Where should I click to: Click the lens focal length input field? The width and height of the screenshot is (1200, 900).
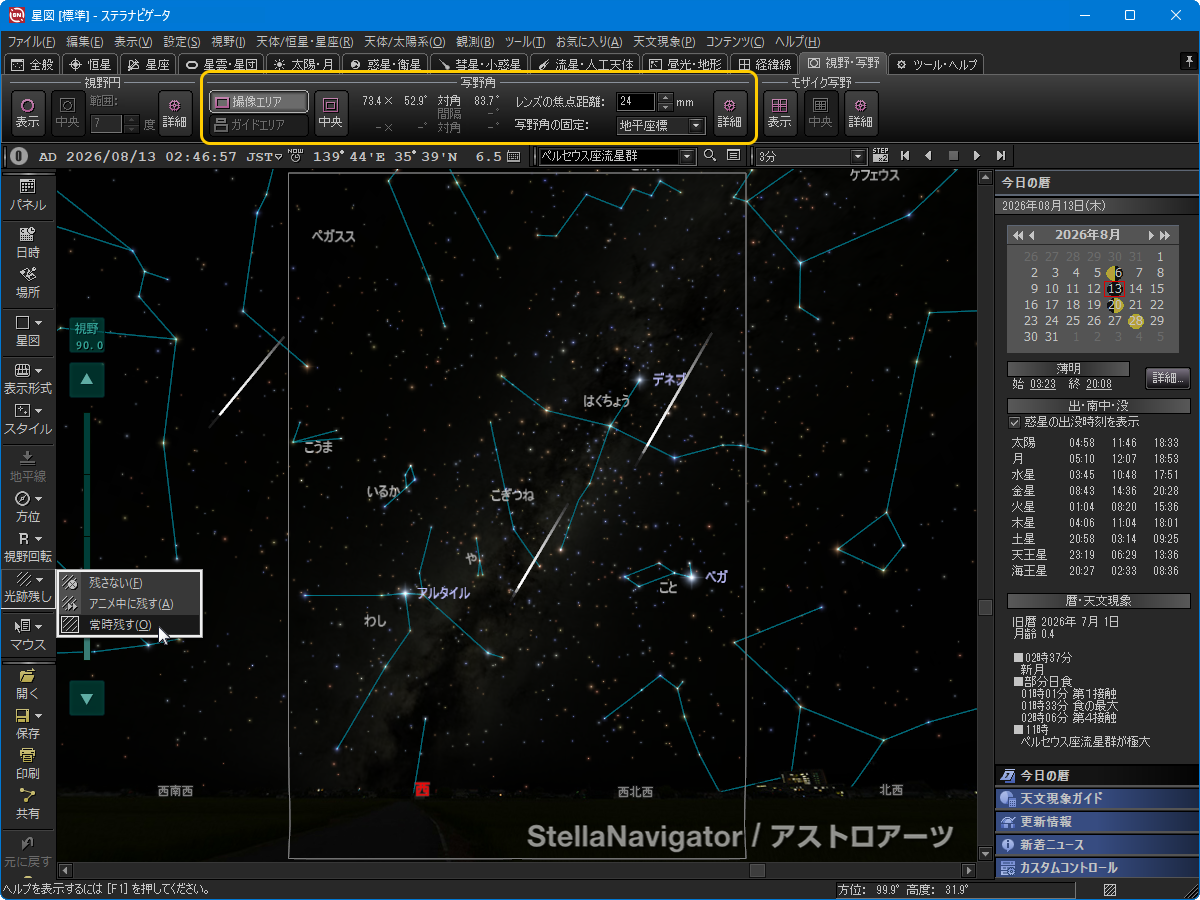click(636, 102)
